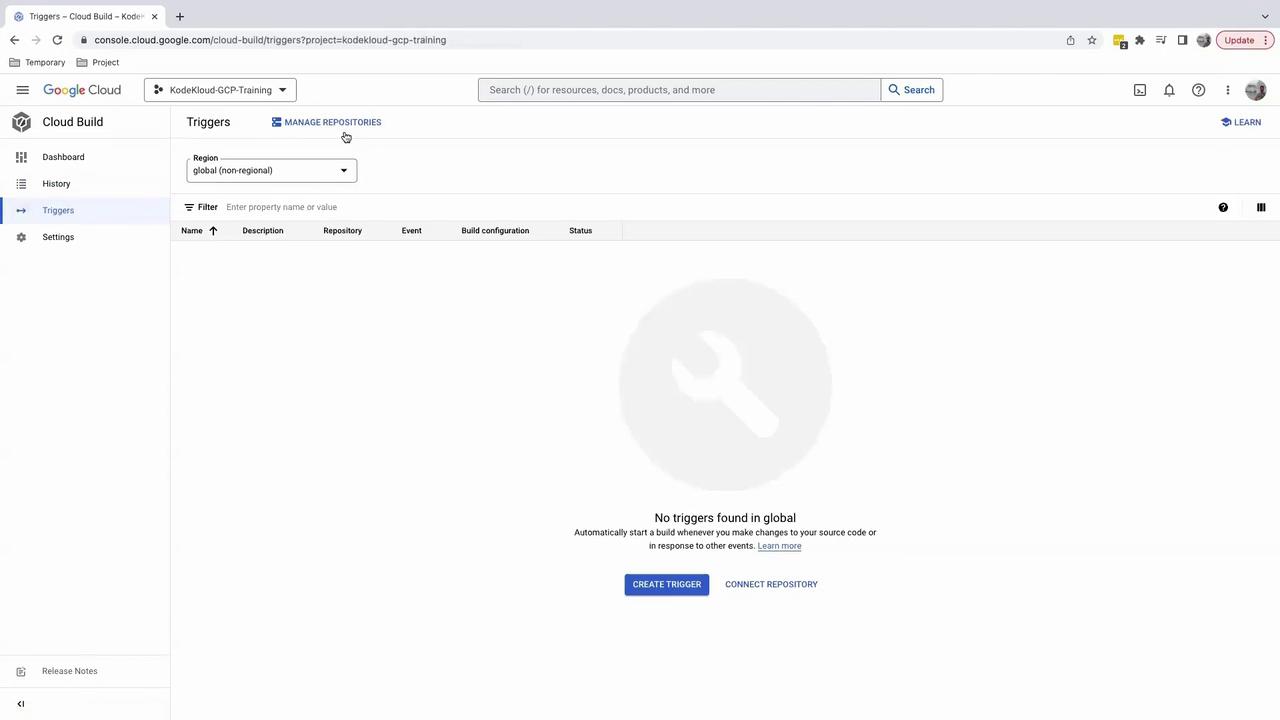The width and height of the screenshot is (1280, 720).
Task: Click the Description column header
Action: tap(263, 231)
